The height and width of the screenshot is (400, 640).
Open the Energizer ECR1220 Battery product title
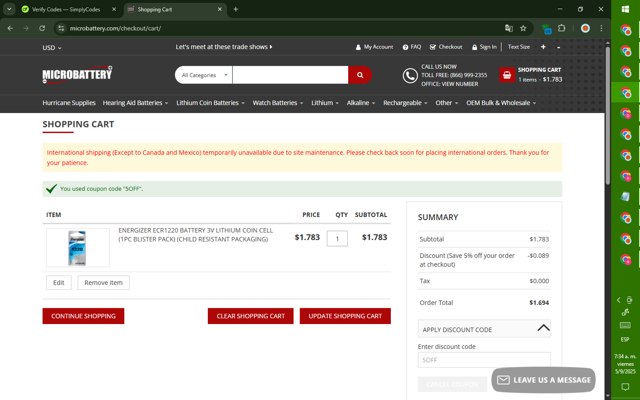pyautogui.click(x=196, y=235)
